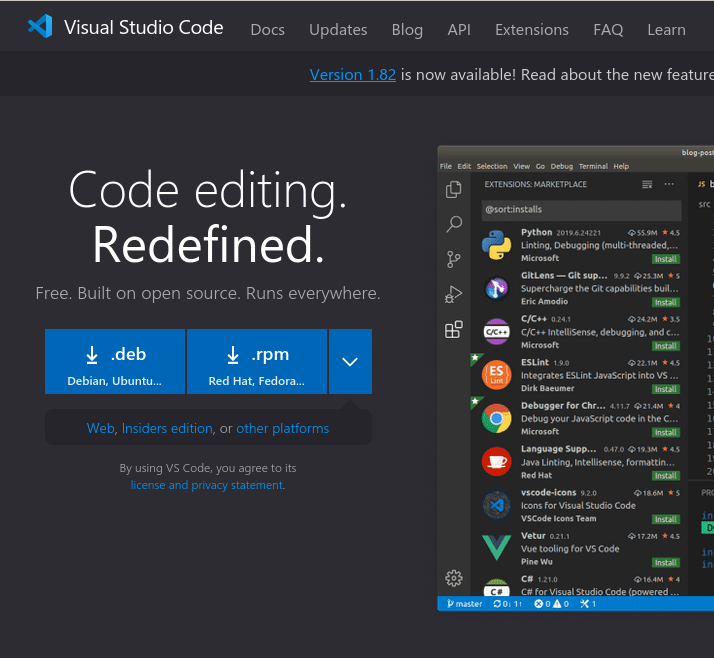Click the Python extension logo
Image resolution: width=714 pixels, height=658 pixels.
coord(496,245)
